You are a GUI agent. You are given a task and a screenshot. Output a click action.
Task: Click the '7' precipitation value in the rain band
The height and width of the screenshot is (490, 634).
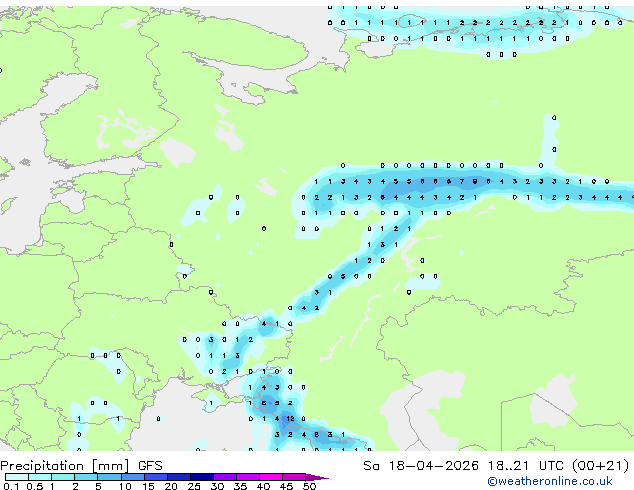point(462,182)
